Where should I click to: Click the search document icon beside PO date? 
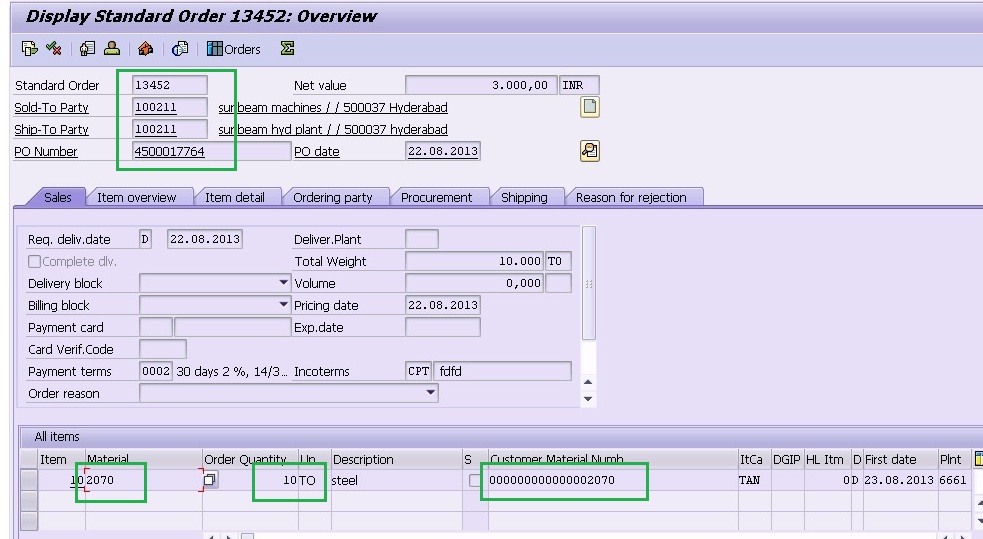[x=590, y=151]
